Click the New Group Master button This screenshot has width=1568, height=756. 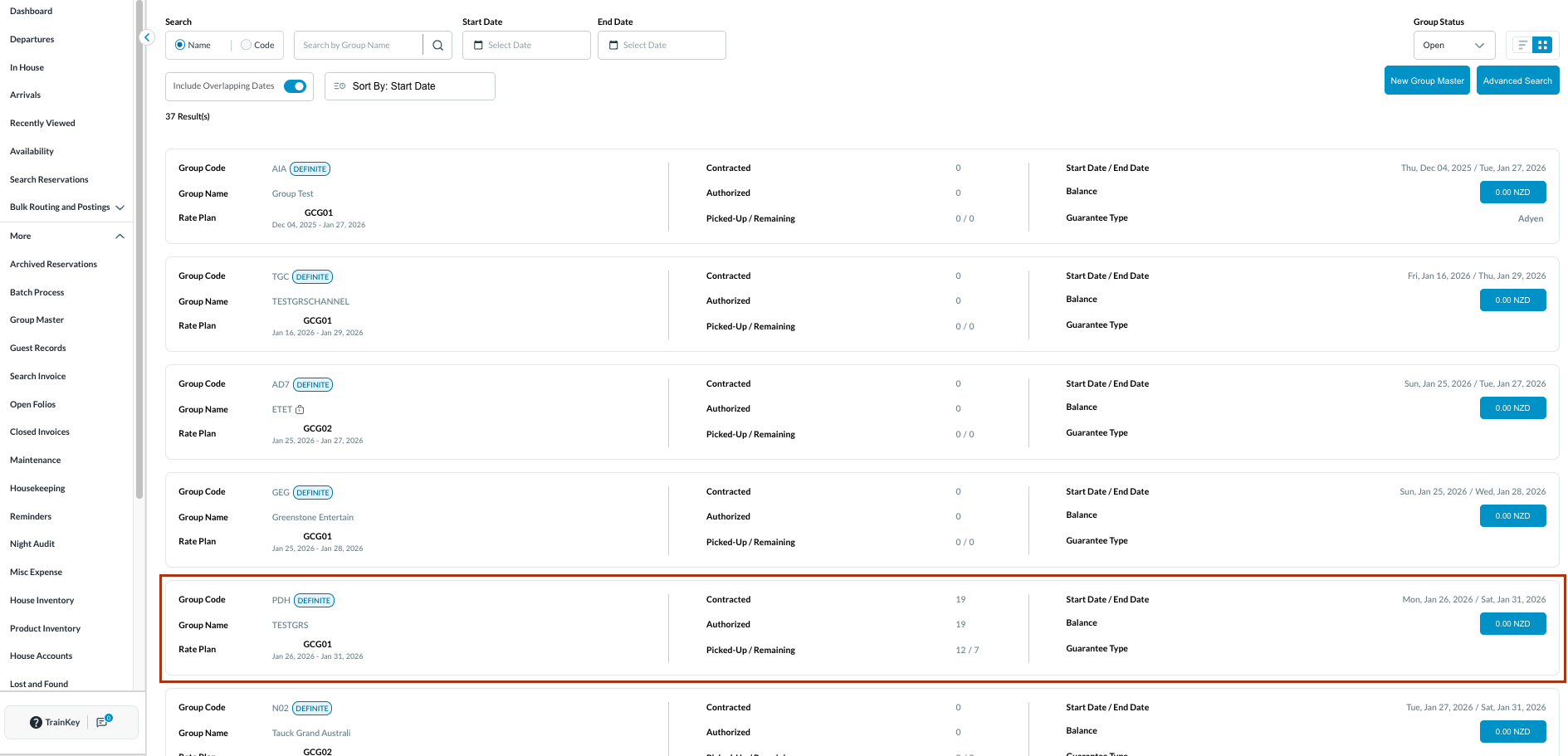pyautogui.click(x=1427, y=80)
